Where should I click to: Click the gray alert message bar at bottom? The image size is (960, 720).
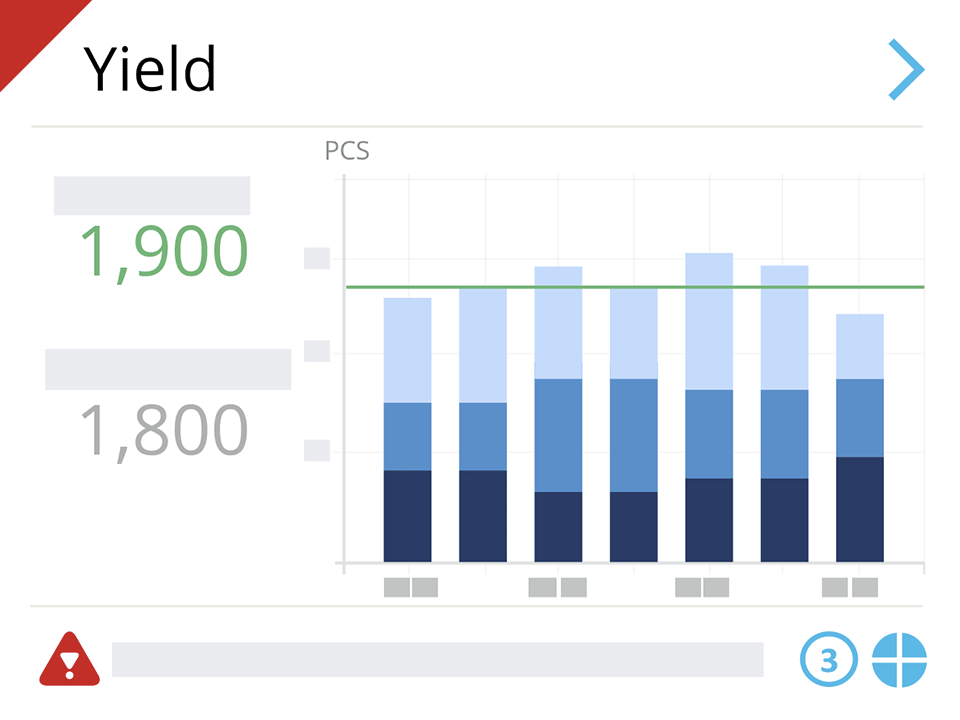[437, 660]
